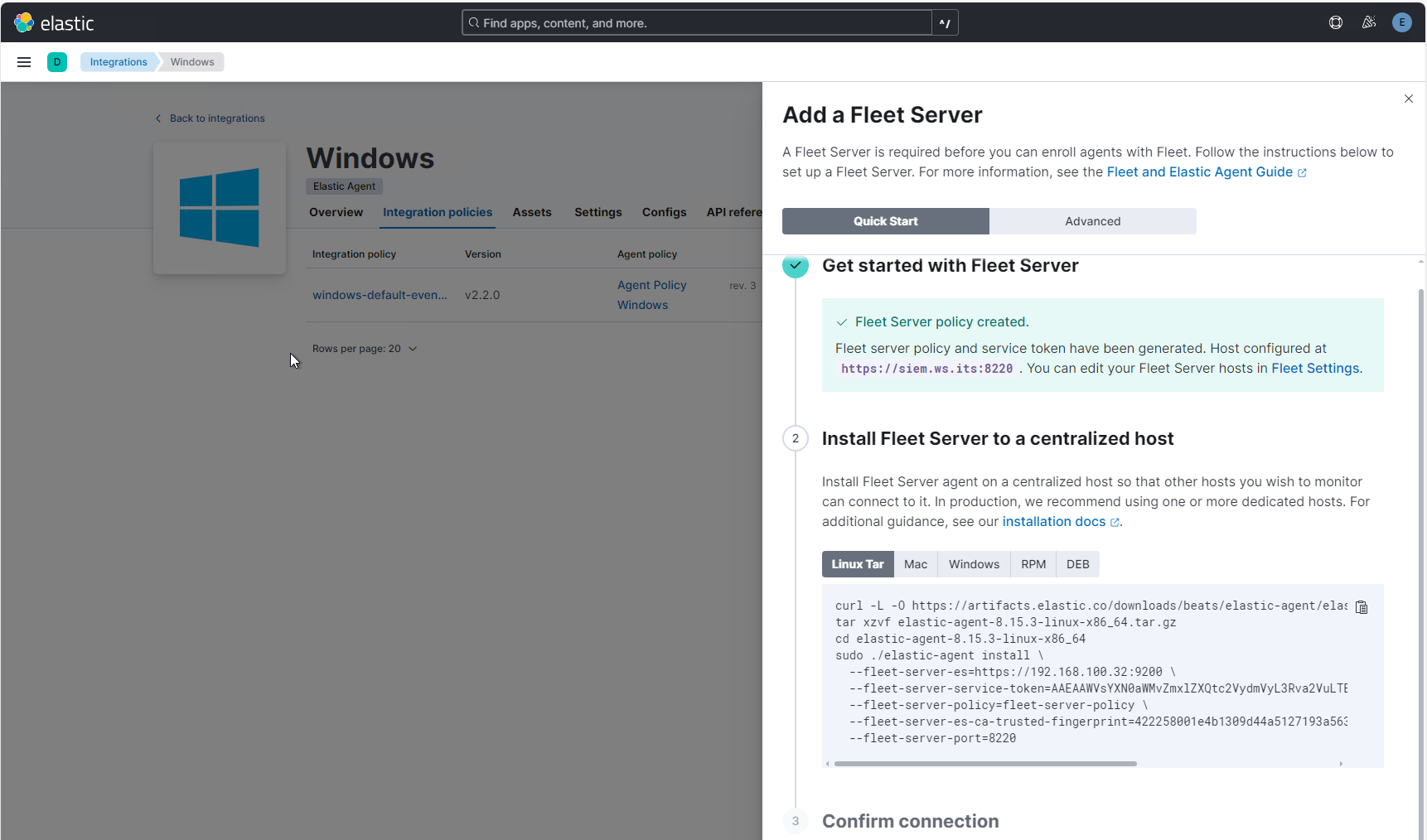
Task: Open the Elastic home logo
Action: 54,22
